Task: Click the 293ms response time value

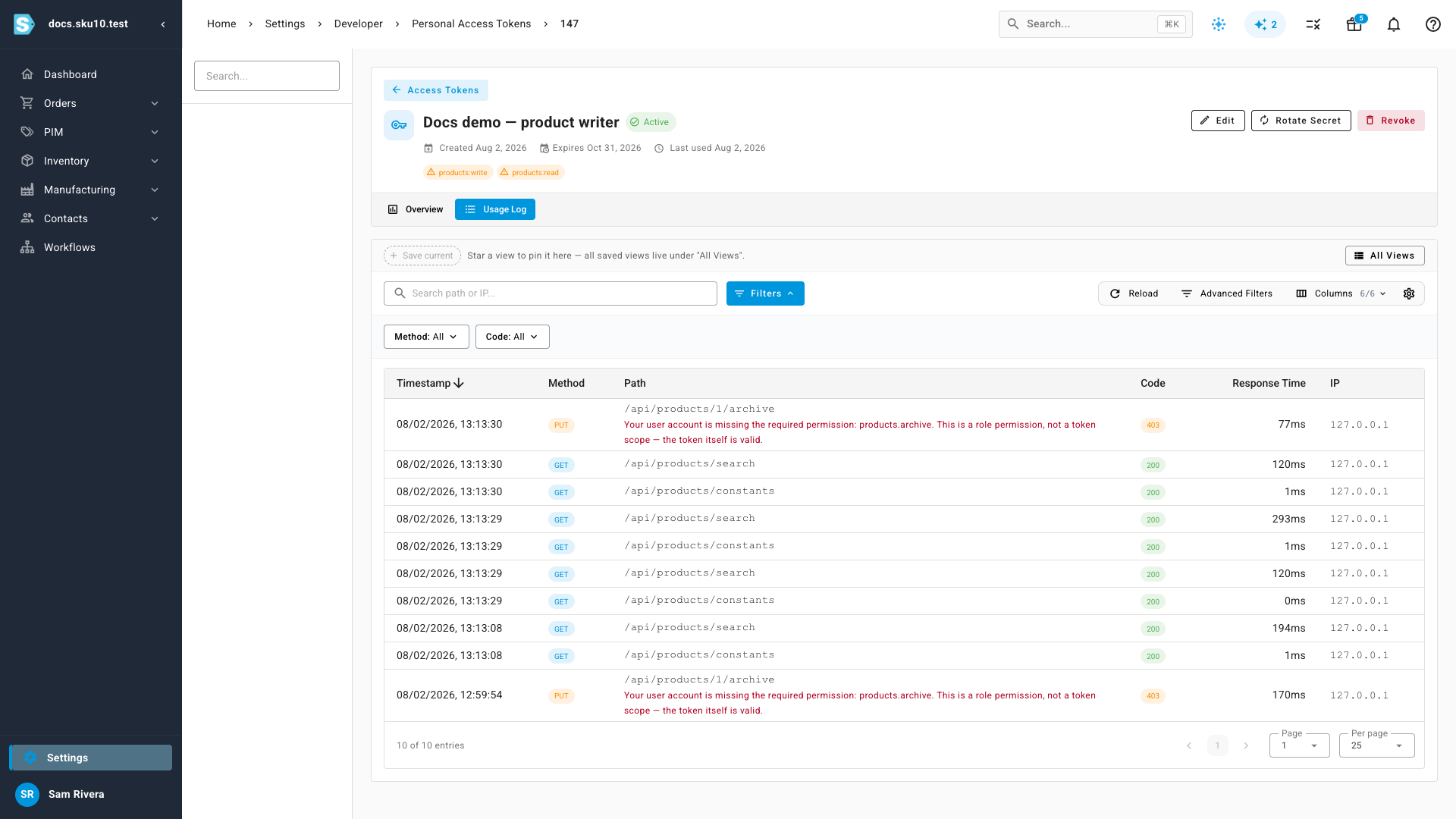Action: (x=1288, y=519)
